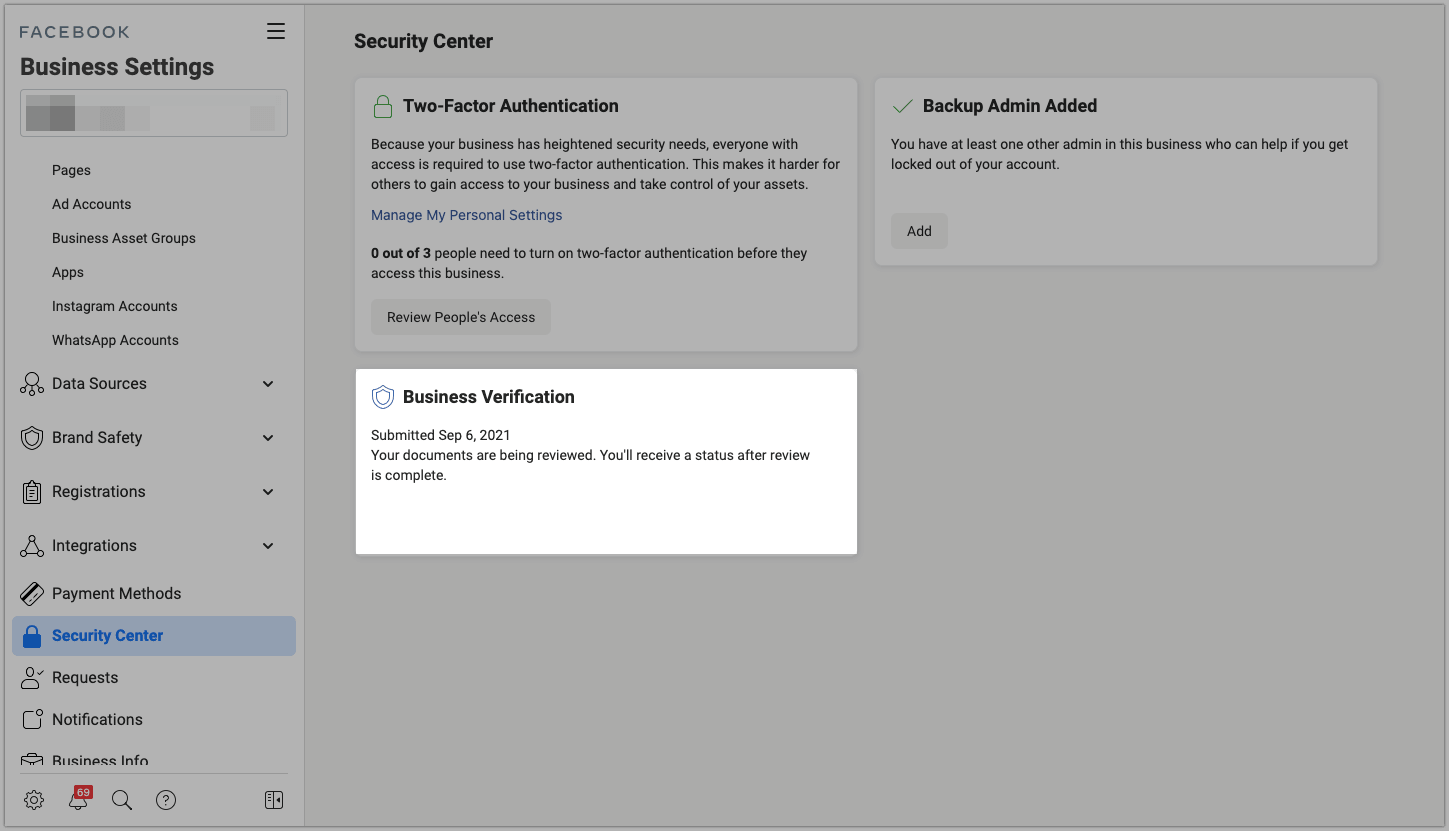The height and width of the screenshot is (831, 1449).
Task: Click the Business Verification shield icon
Action: (x=382, y=397)
